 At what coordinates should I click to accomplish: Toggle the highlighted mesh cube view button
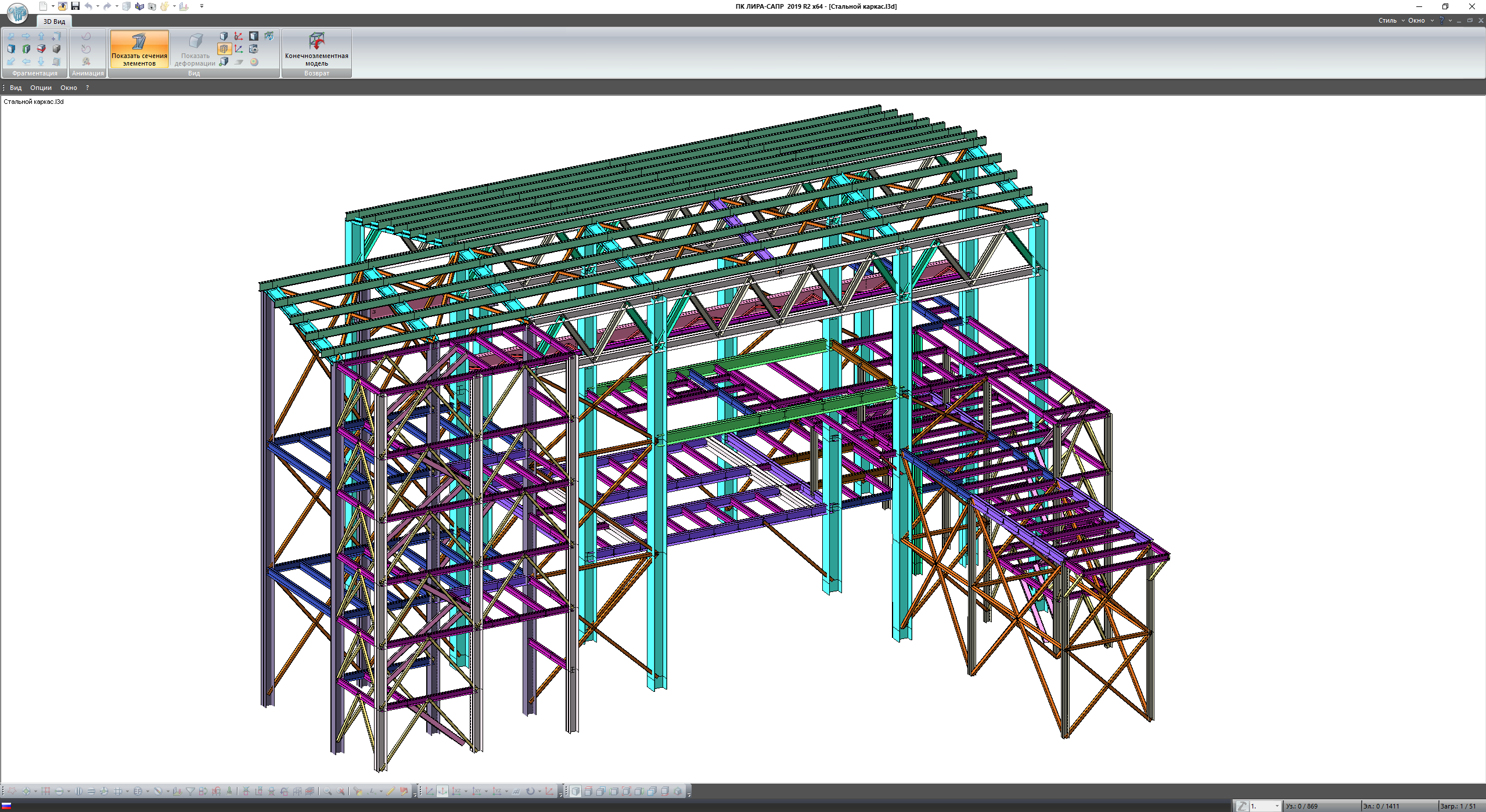pyautogui.click(x=224, y=49)
